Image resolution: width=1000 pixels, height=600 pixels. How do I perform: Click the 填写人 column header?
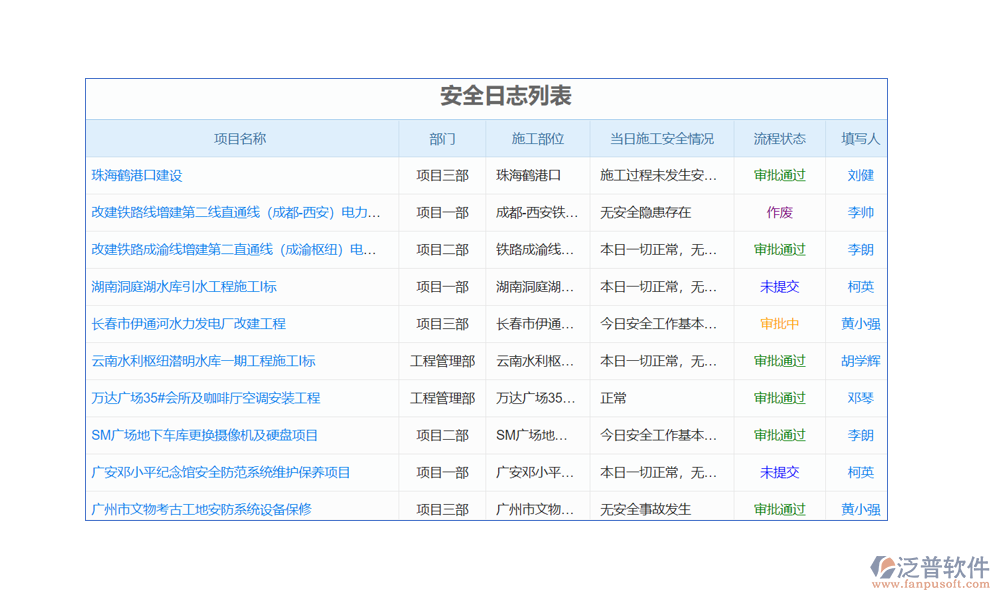(860, 139)
